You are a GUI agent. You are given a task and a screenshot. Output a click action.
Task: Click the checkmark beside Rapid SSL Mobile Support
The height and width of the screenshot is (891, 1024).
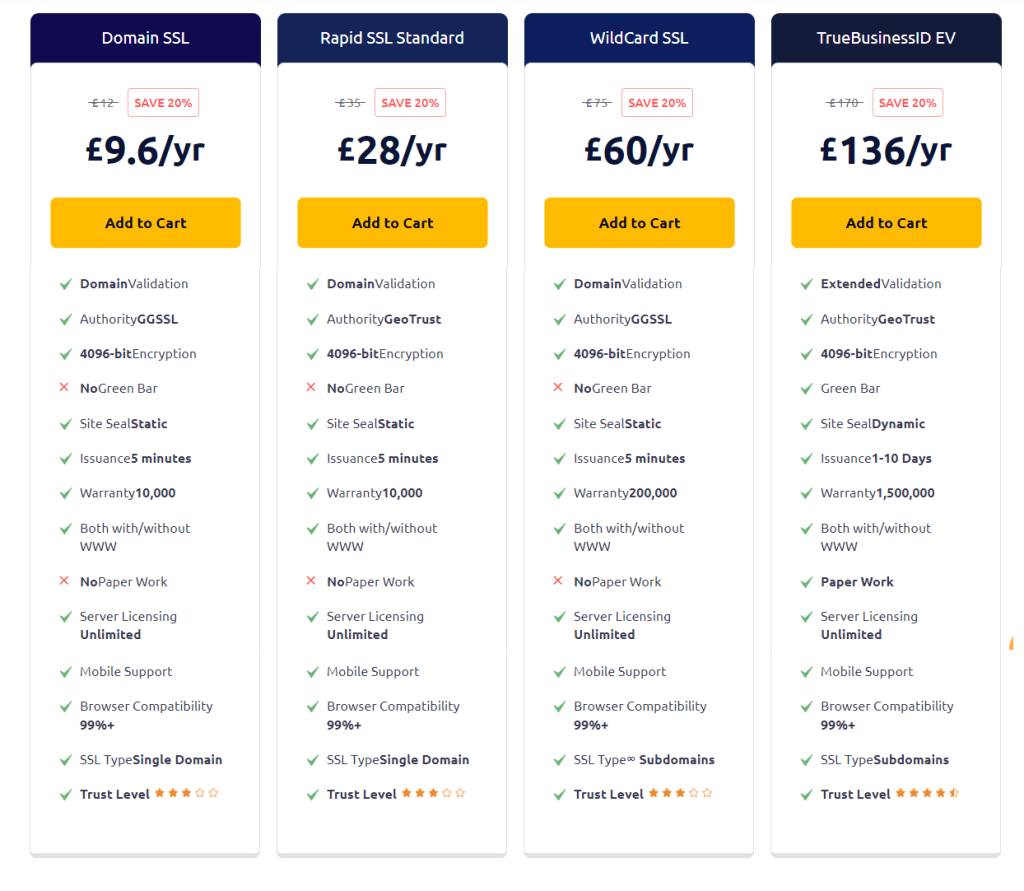click(x=313, y=672)
